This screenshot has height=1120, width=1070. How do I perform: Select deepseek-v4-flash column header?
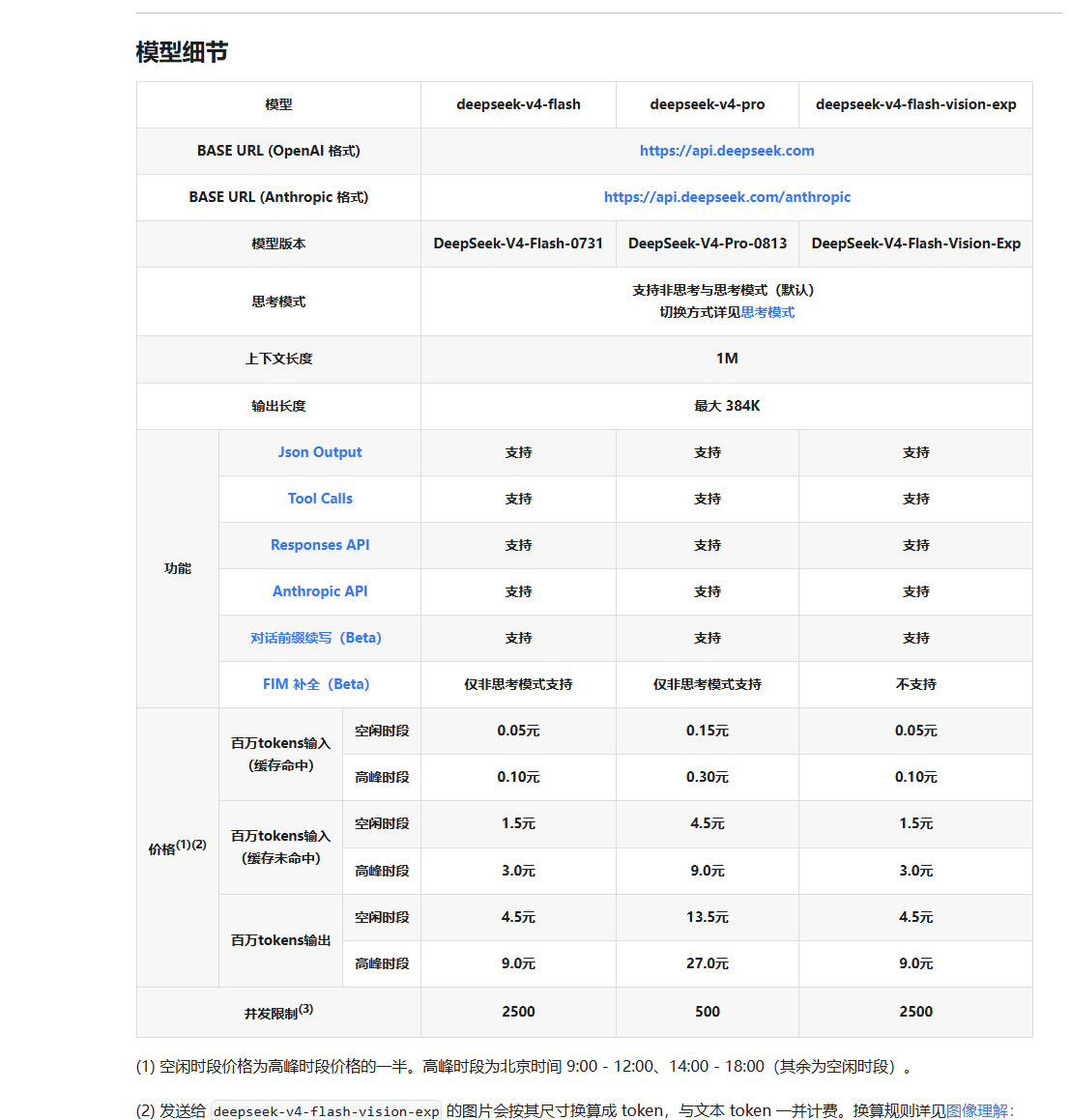pos(519,104)
